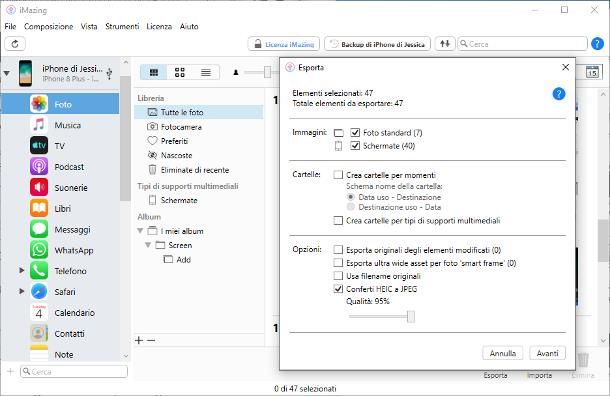Open the Calendario section
This screenshot has width=610, height=396.
point(60,313)
